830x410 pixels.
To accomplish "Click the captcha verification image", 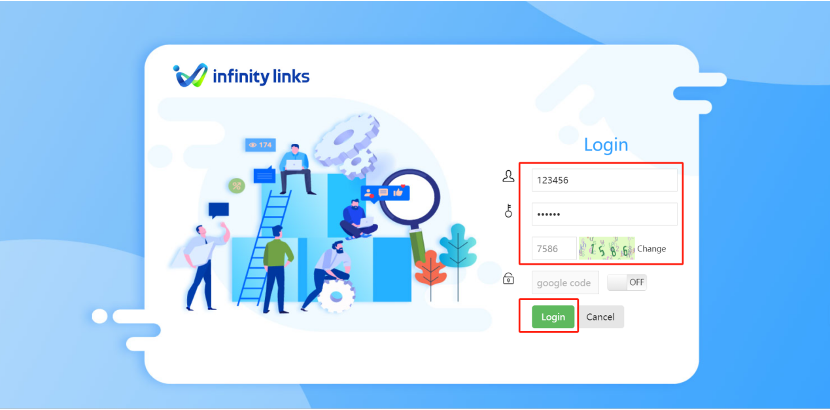I will [607, 248].
